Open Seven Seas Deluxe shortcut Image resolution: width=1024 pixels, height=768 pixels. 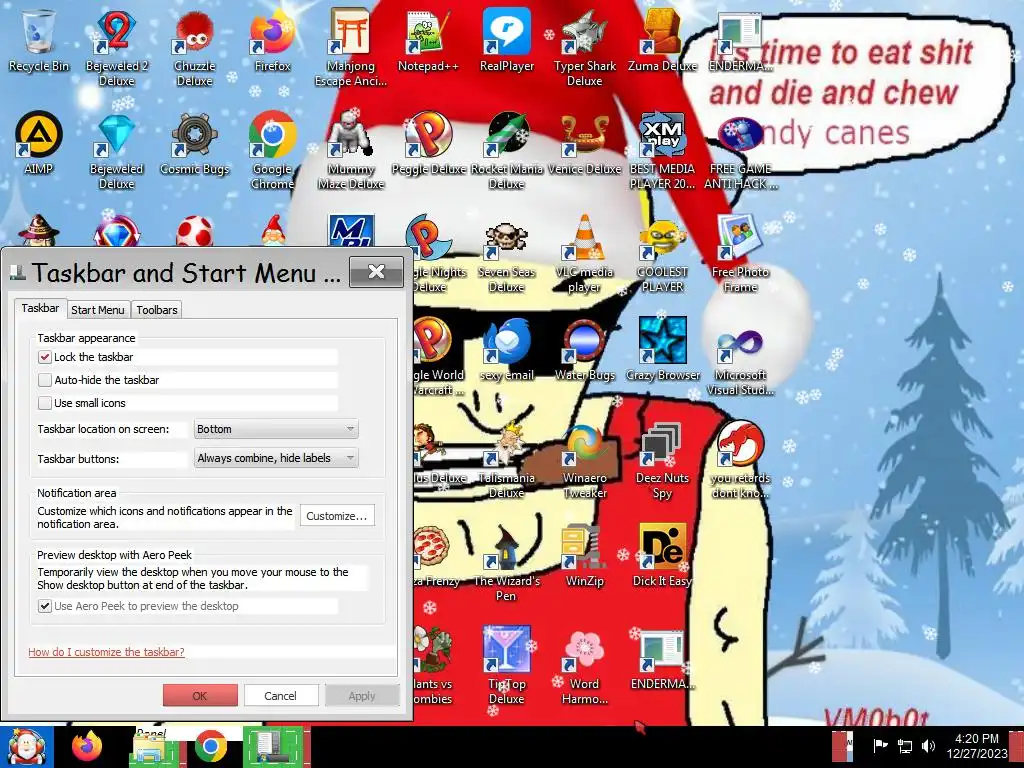tap(507, 255)
